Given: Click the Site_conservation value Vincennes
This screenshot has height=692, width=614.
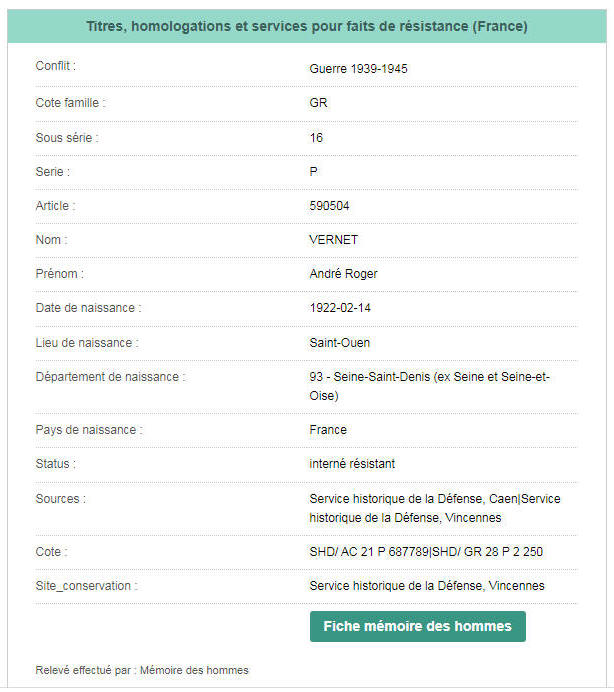Looking at the screenshot, I should [x=427, y=586].
